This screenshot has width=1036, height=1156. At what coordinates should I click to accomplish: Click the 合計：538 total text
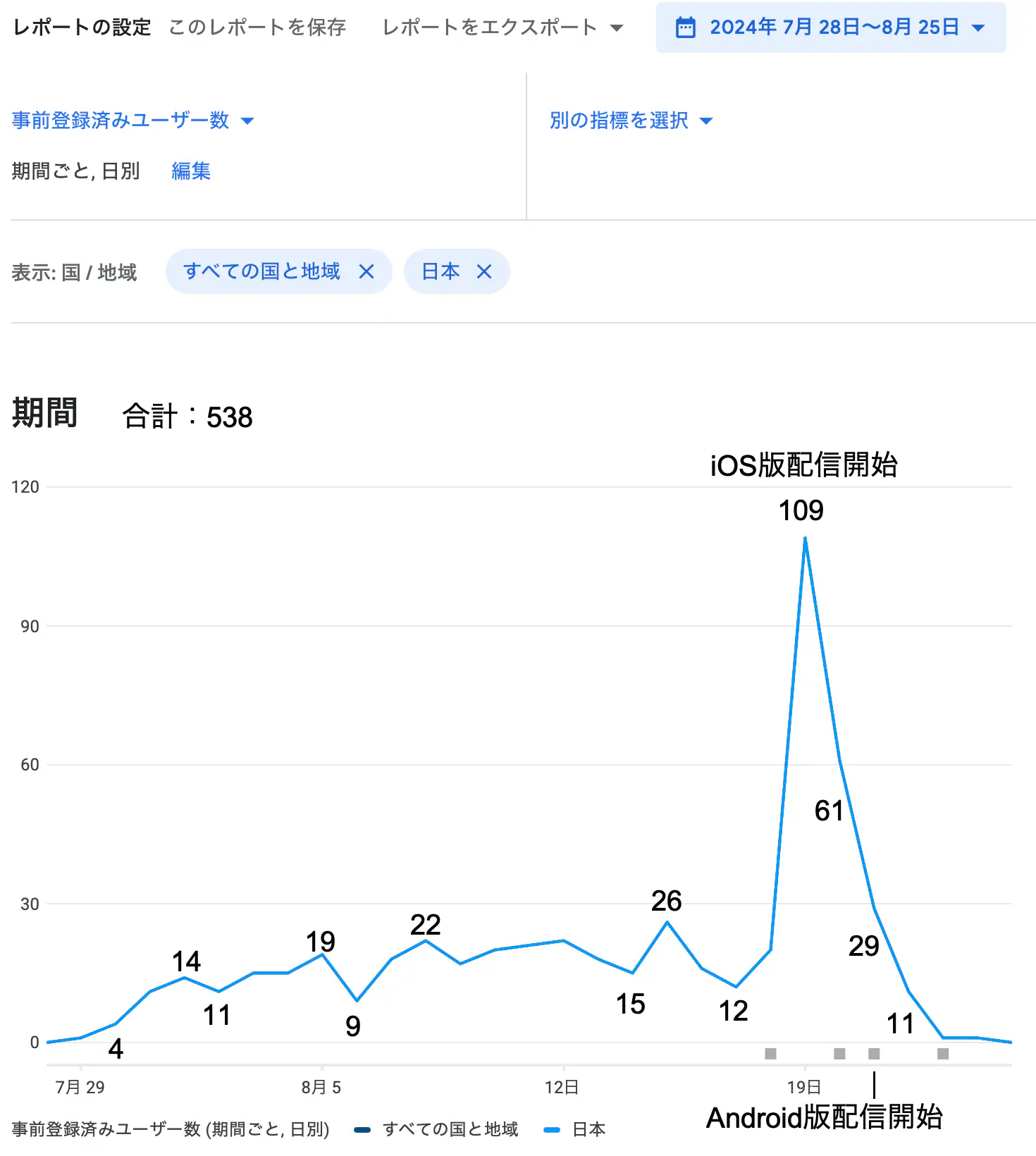[x=187, y=417]
